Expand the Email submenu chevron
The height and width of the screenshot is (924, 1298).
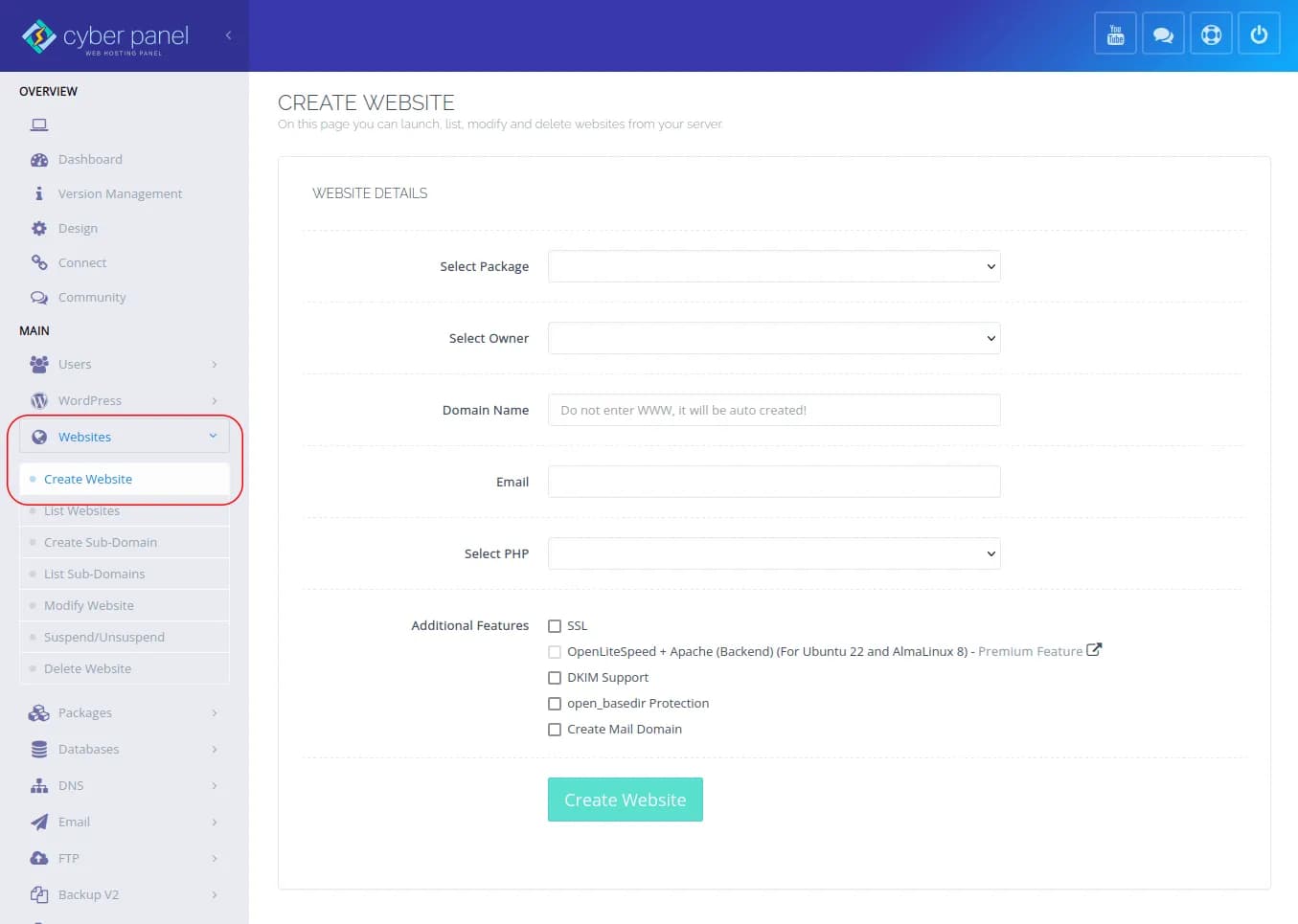(215, 822)
